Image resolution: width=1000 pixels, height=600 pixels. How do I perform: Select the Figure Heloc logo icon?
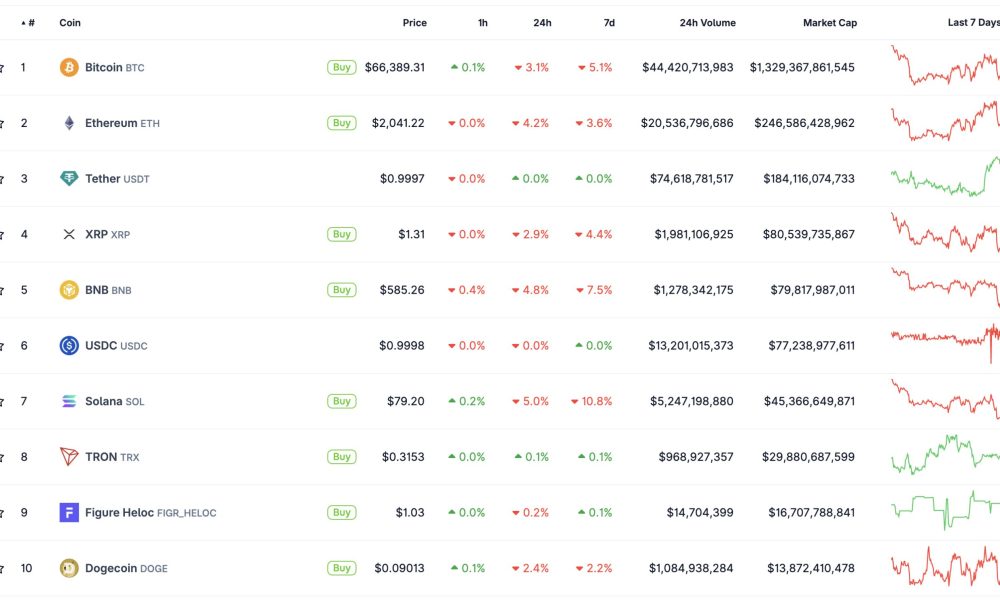[68, 512]
